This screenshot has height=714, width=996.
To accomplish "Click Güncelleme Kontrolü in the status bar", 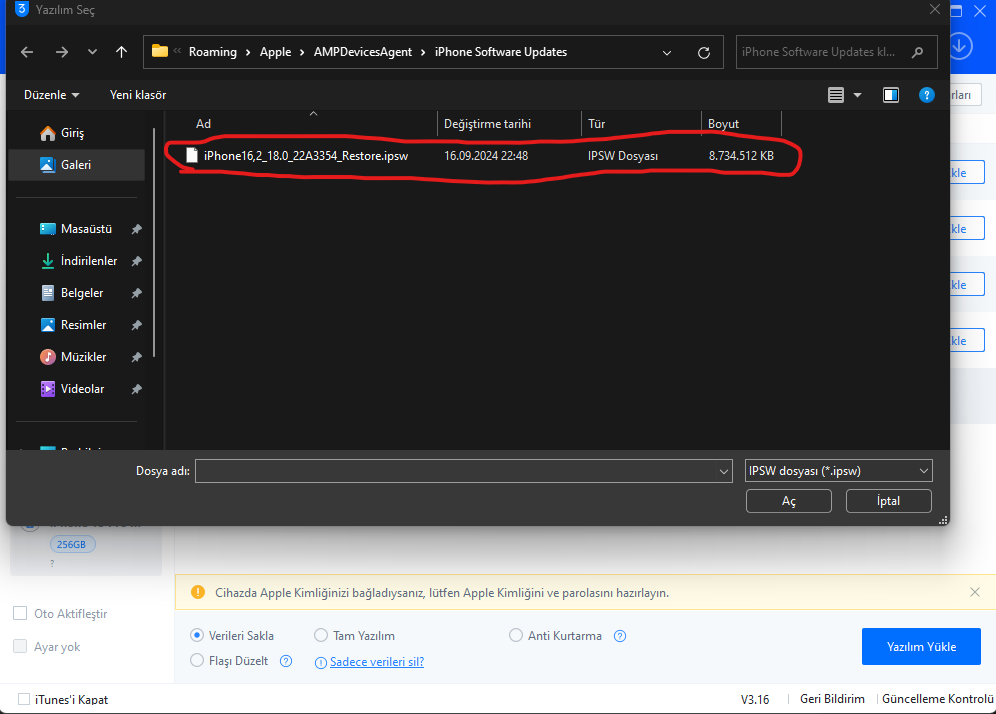I will click(938, 699).
